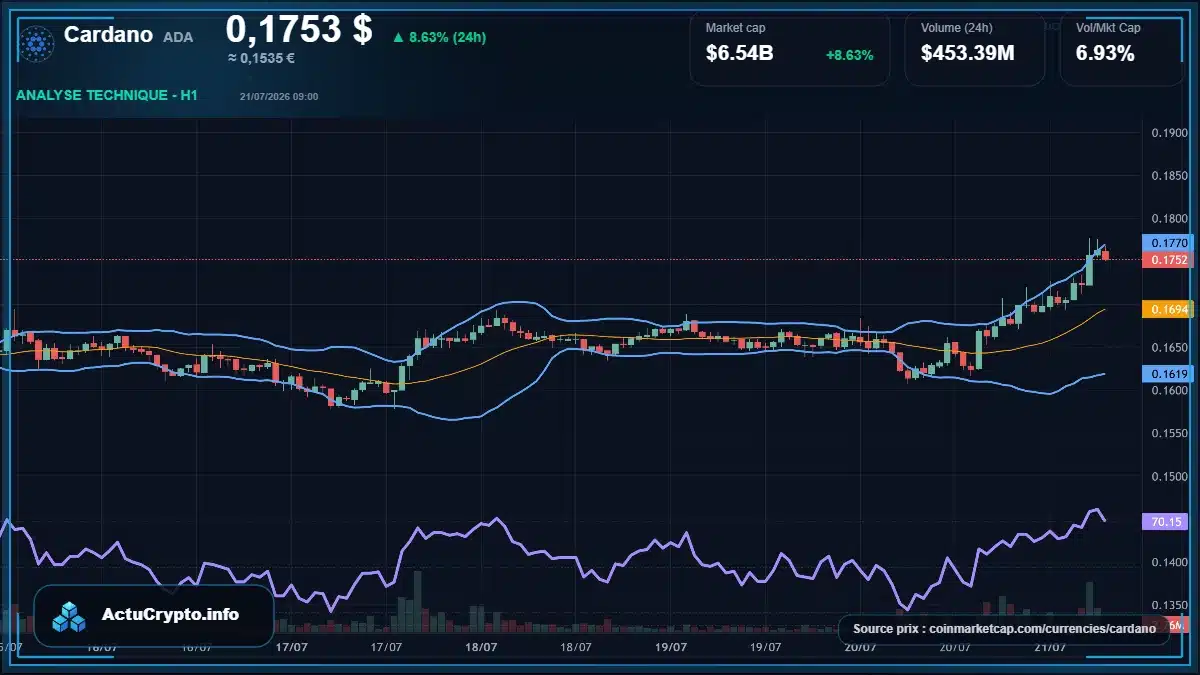Click the 0.1350 price axis label
The height and width of the screenshot is (675, 1200).
1169,606
